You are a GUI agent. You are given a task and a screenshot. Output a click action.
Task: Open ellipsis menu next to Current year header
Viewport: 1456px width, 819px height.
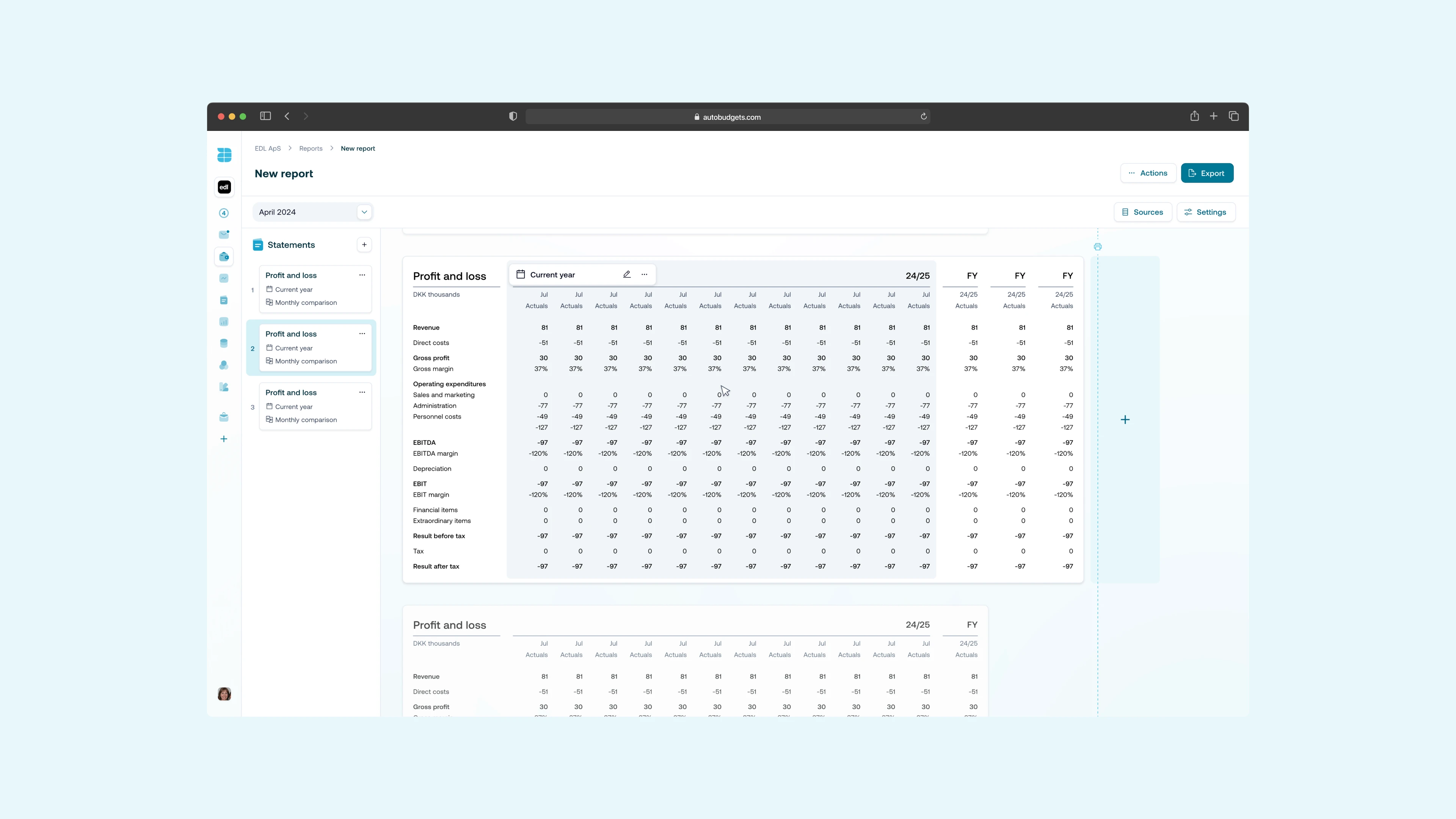point(644,275)
